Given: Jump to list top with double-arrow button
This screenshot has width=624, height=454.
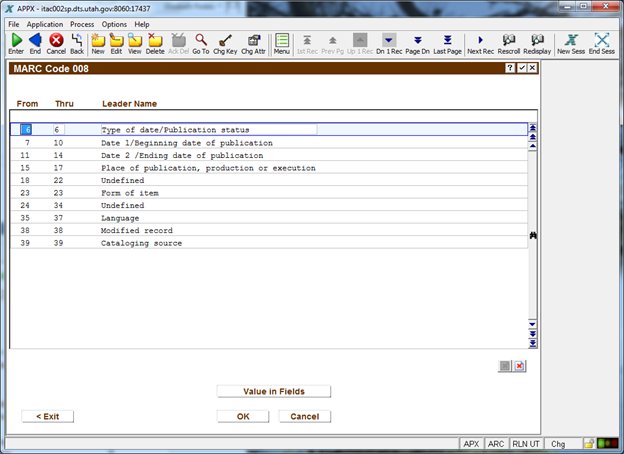Looking at the screenshot, I should (533, 128).
